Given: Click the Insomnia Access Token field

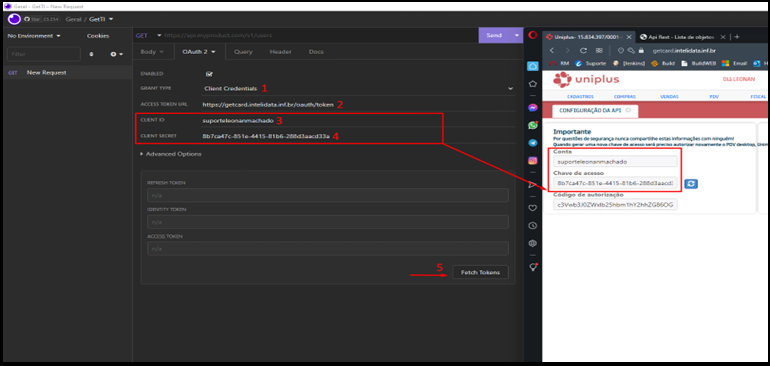Looking at the screenshot, I should click(328, 249).
